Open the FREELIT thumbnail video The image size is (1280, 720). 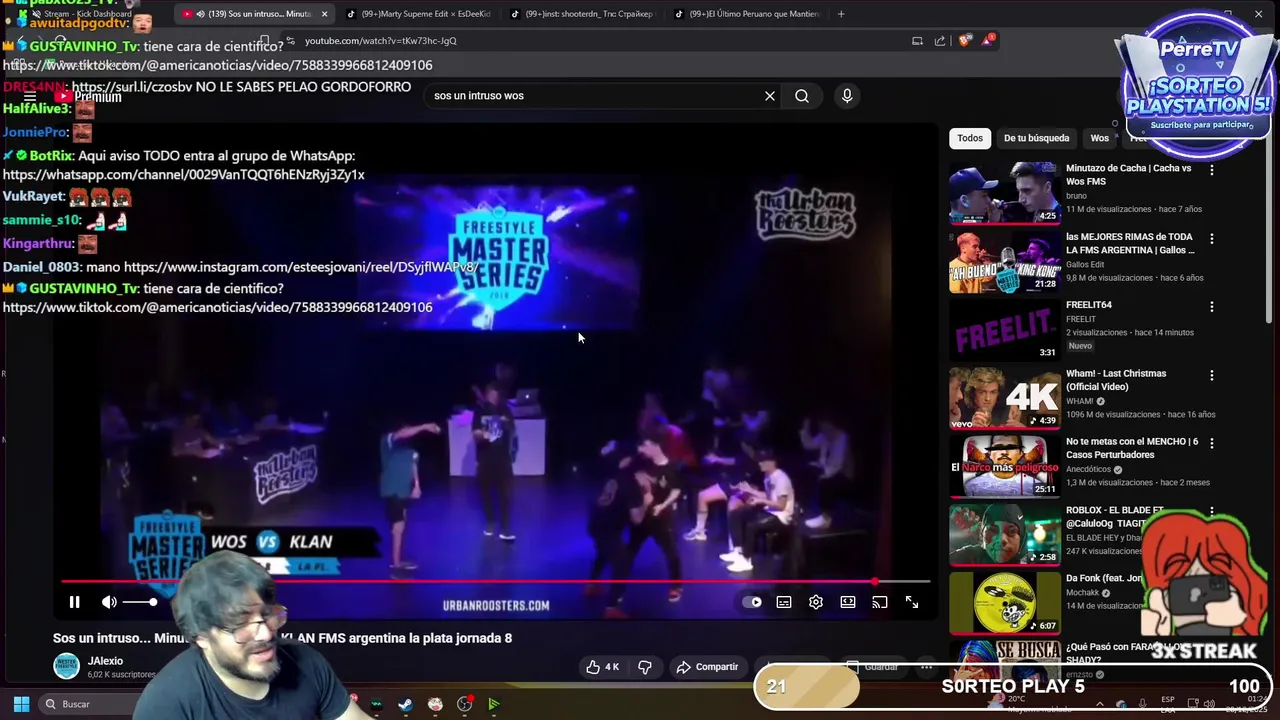coord(1004,330)
